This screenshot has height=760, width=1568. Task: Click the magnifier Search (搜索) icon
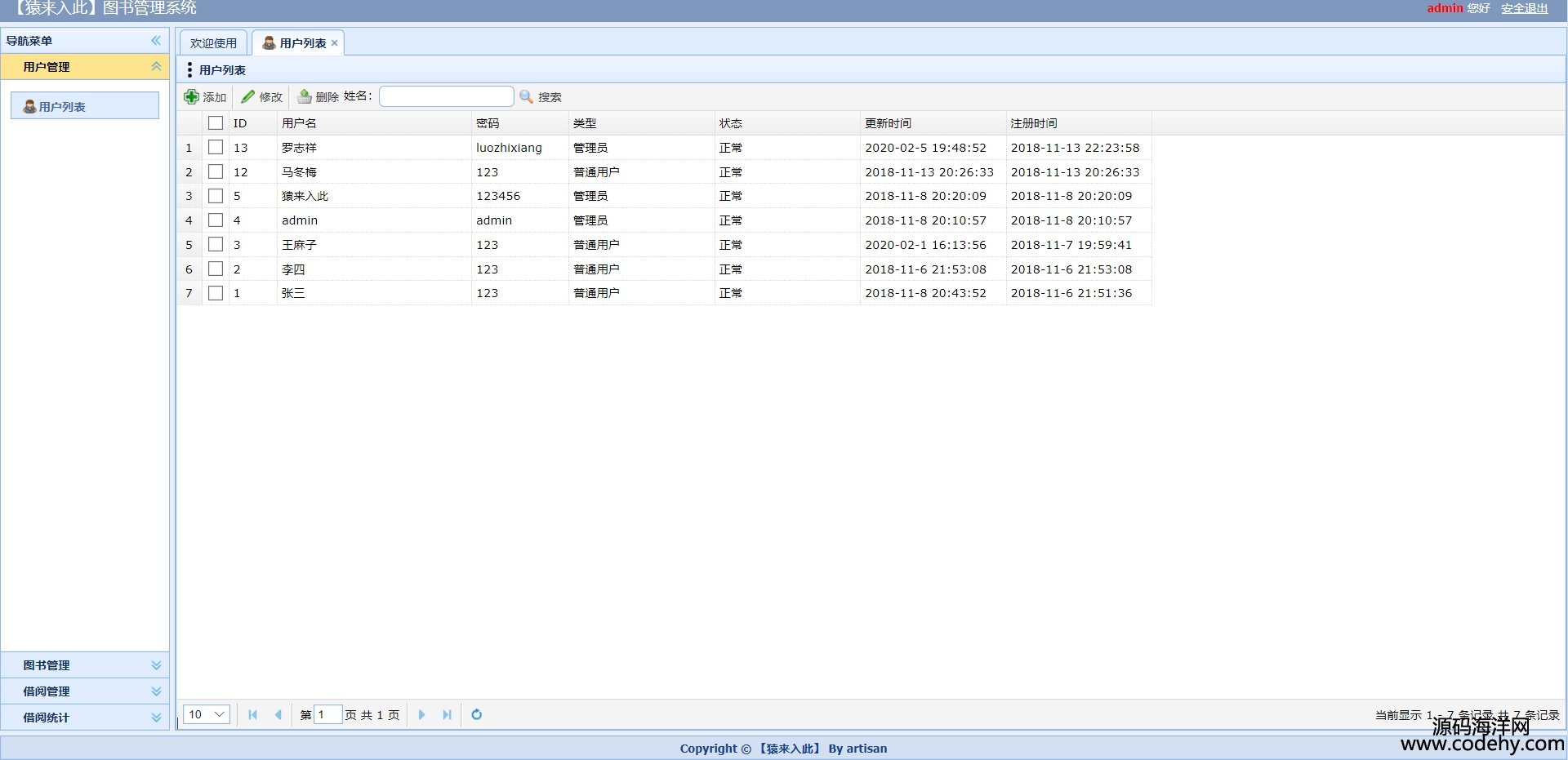click(x=527, y=97)
